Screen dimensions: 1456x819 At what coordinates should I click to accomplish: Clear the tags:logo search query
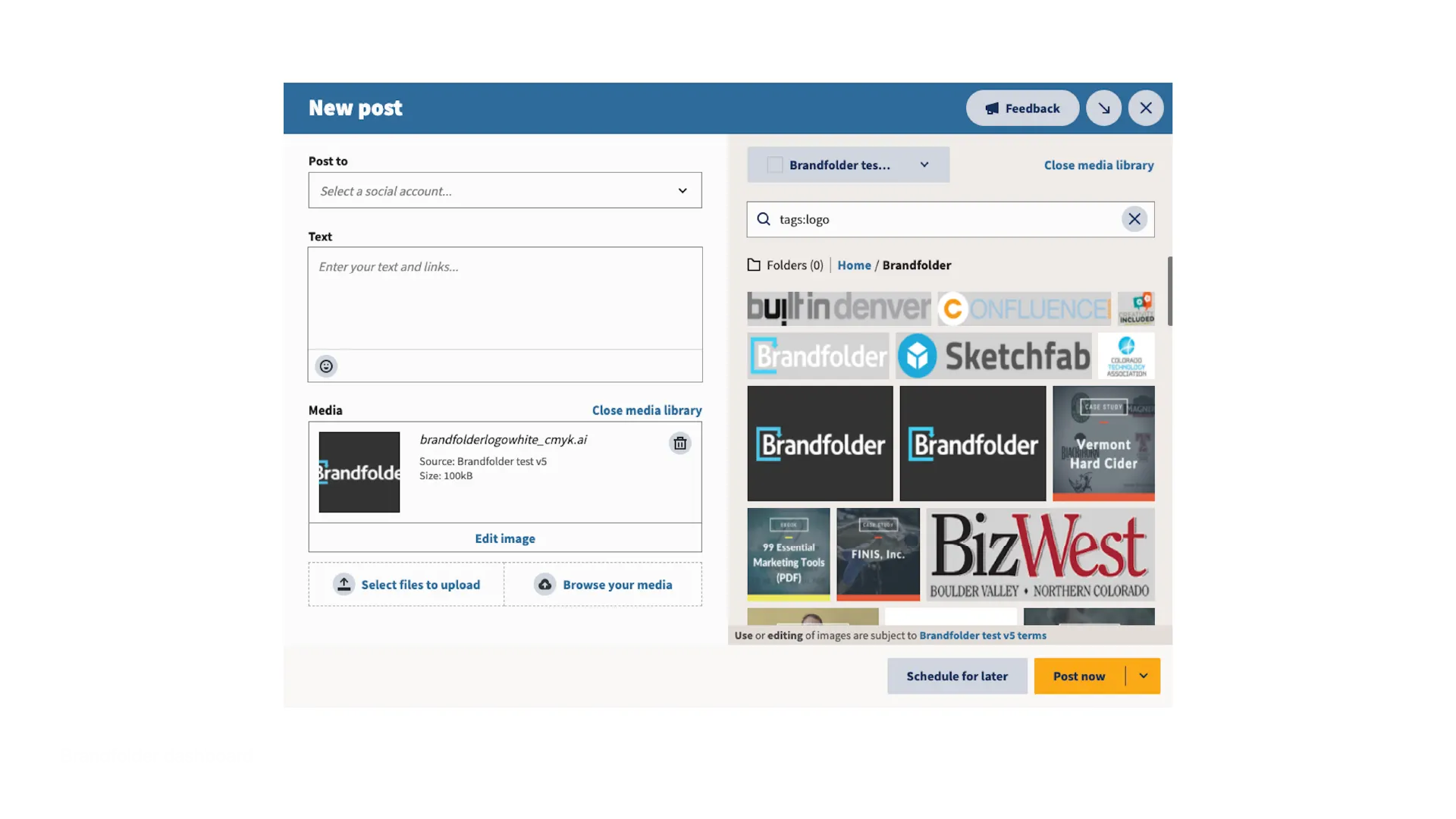coord(1134,219)
